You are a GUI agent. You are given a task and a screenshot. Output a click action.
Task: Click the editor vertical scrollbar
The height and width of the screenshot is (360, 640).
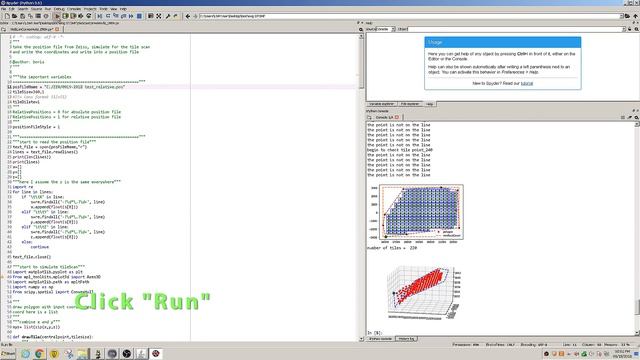pyautogui.click(x=361, y=187)
